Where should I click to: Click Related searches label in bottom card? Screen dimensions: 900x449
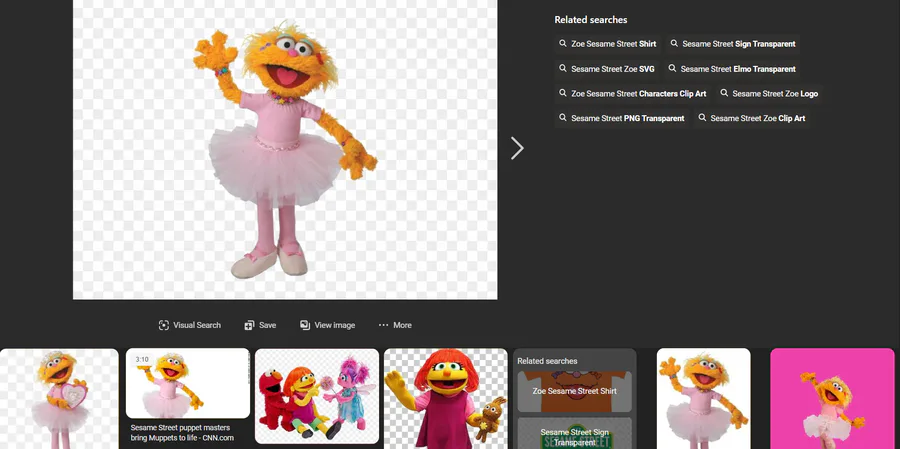pos(547,361)
